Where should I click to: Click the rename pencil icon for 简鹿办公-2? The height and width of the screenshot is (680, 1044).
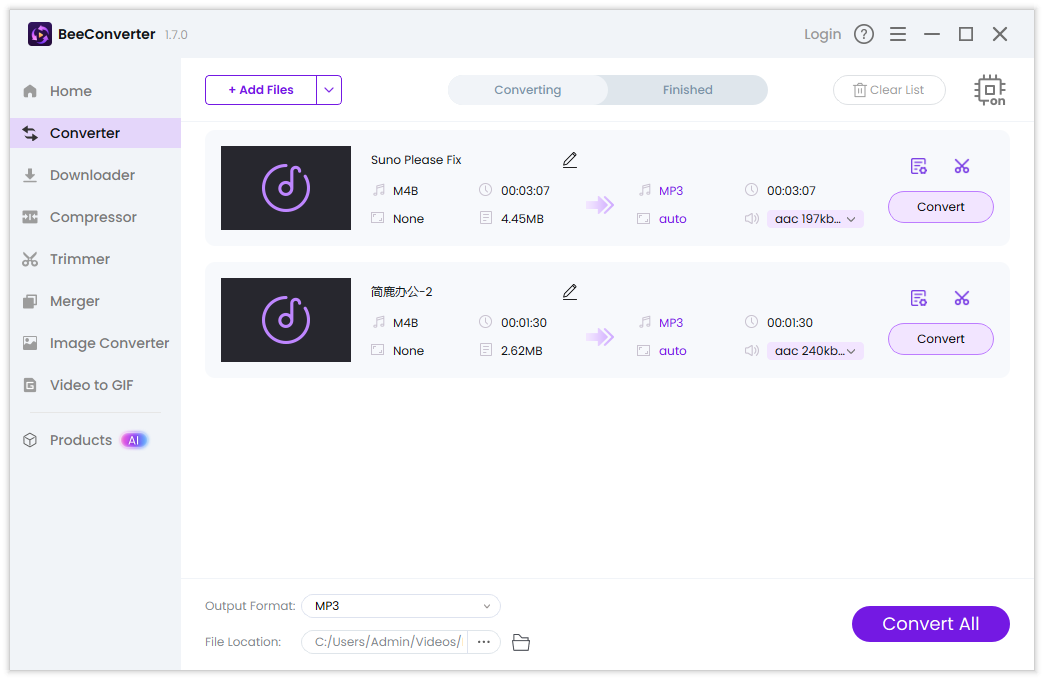click(x=570, y=292)
